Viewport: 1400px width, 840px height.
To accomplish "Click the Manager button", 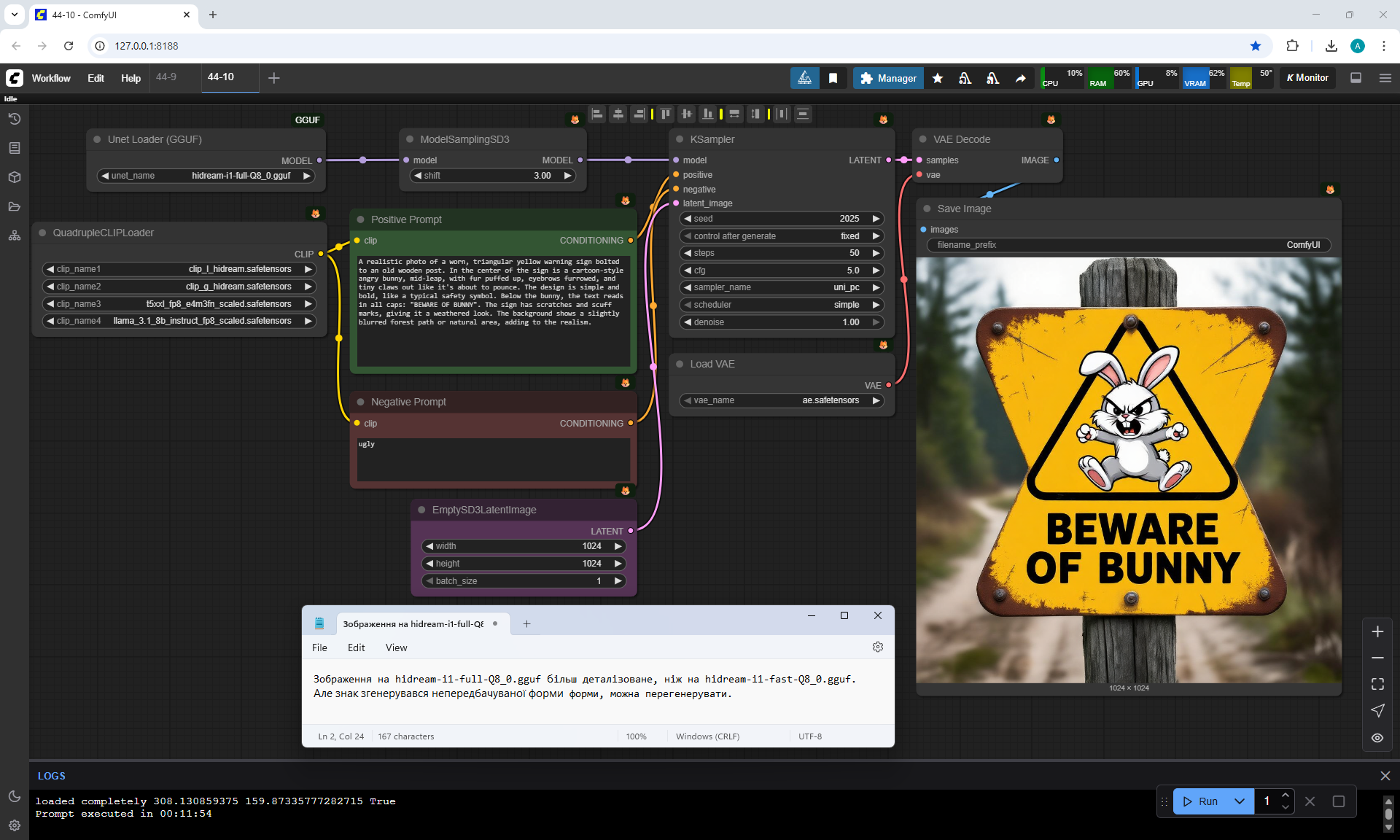I will (x=888, y=78).
